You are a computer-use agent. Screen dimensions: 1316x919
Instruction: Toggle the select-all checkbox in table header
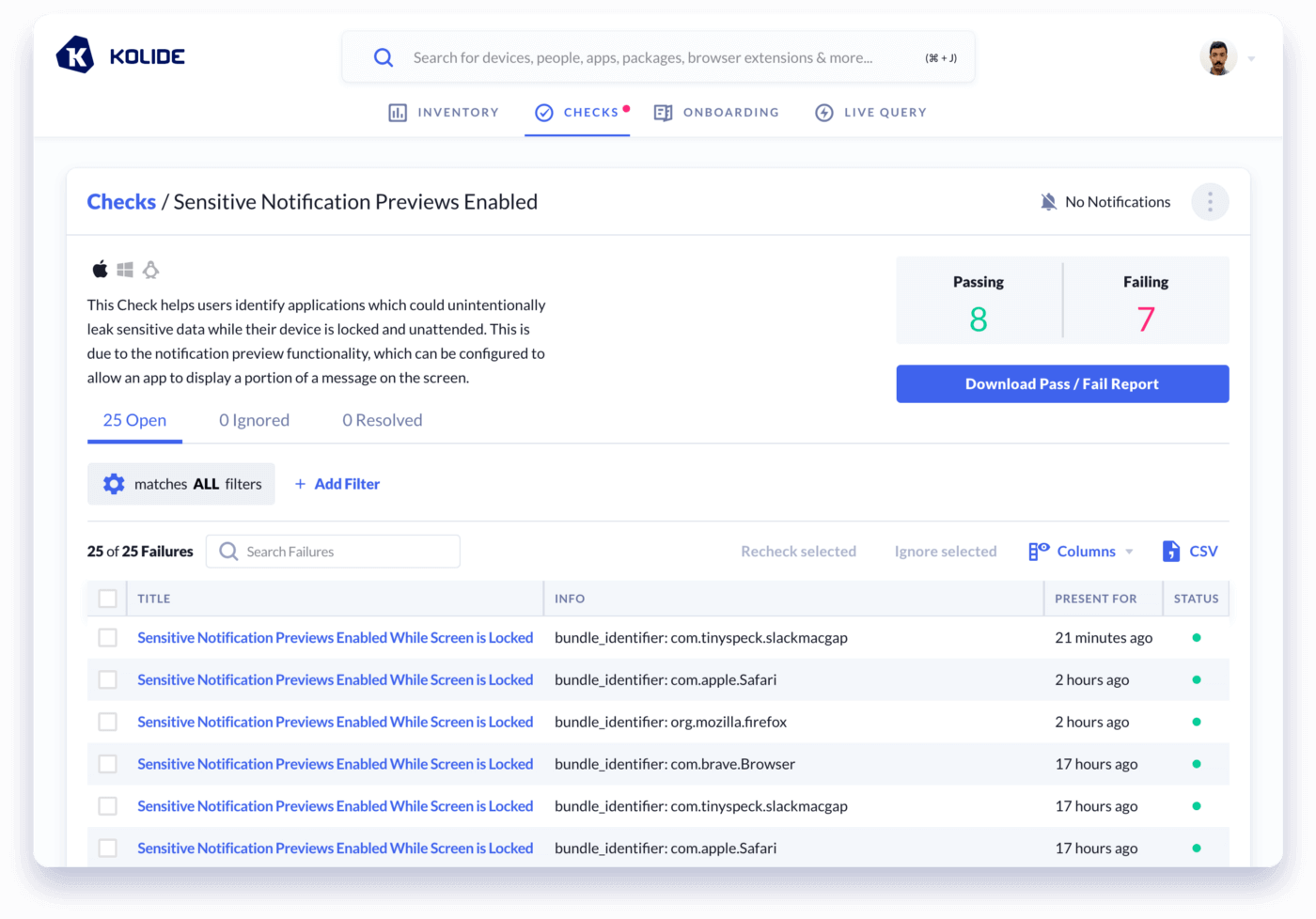pos(108,599)
